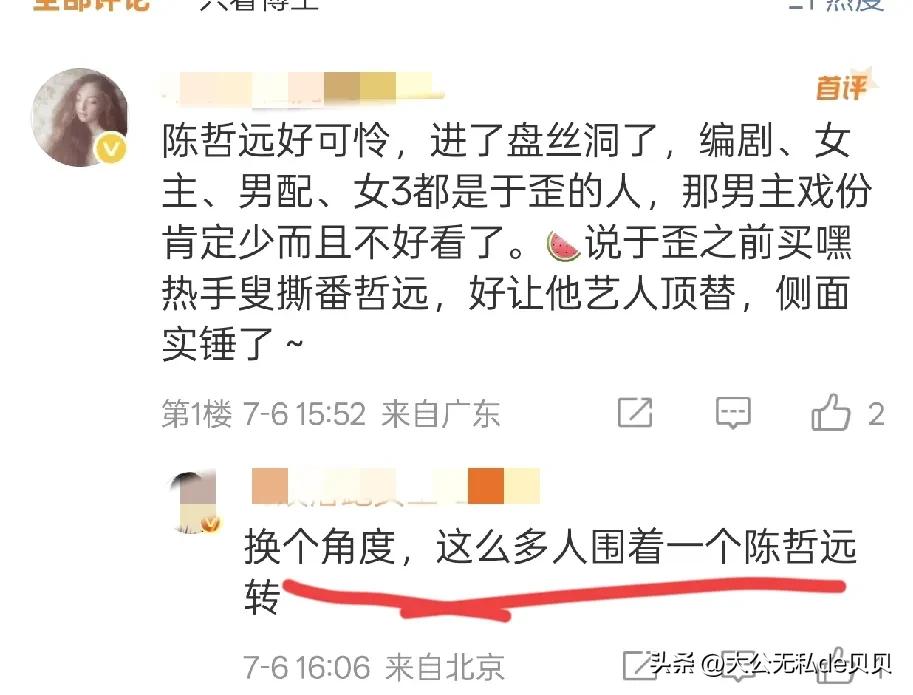913x695 pixels.
Task: Tap the 首评 badge on first comment
Action: click(843, 87)
